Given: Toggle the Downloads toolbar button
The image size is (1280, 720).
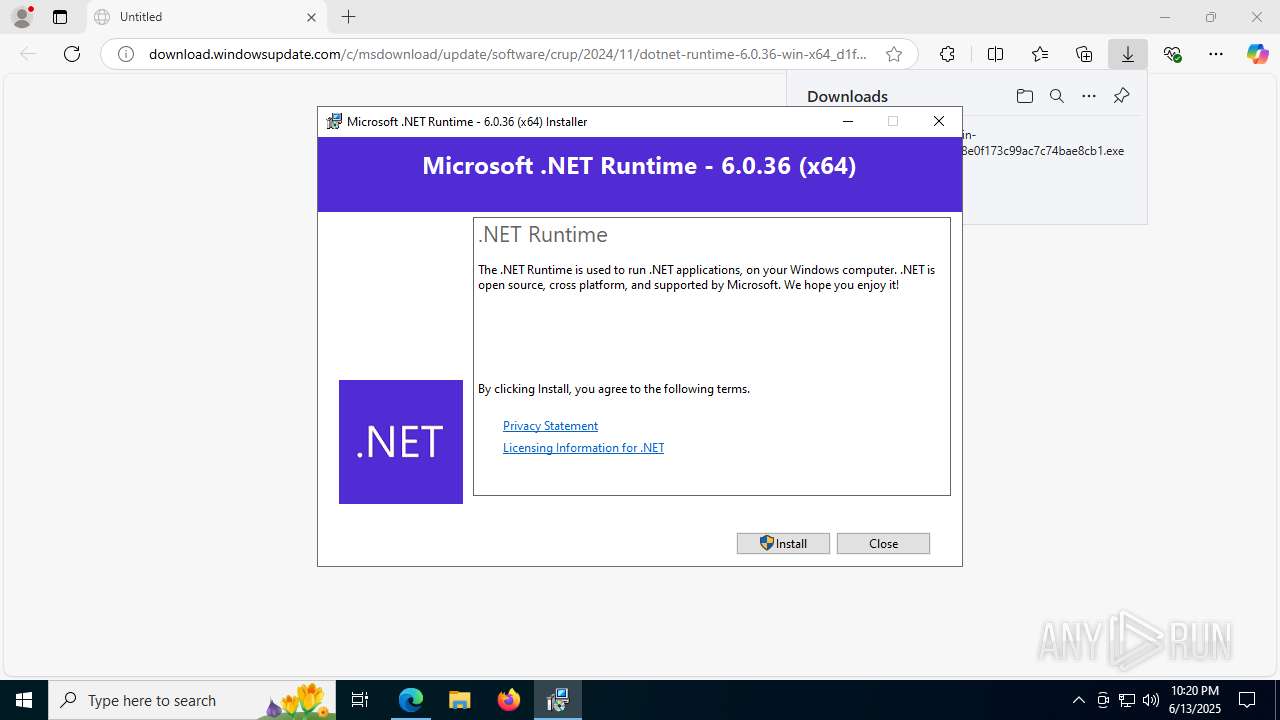Looking at the screenshot, I should point(1128,54).
